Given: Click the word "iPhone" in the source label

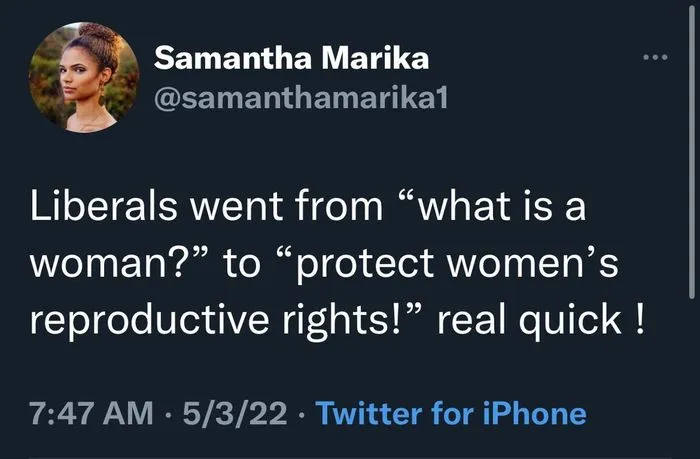Looking at the screenshot, I should point(540,413).
